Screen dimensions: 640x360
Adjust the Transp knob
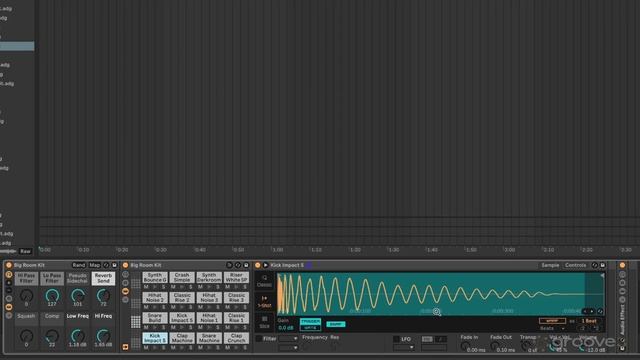pos(525,347)
